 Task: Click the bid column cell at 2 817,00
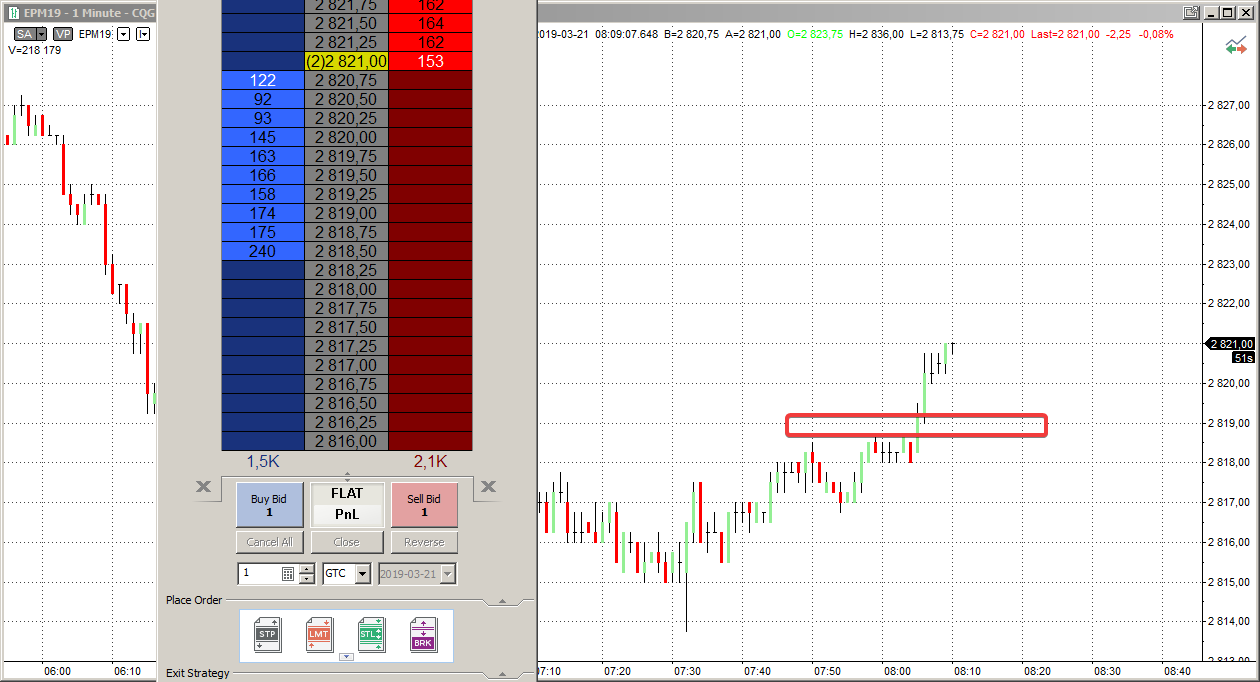(x=263, y=365)
